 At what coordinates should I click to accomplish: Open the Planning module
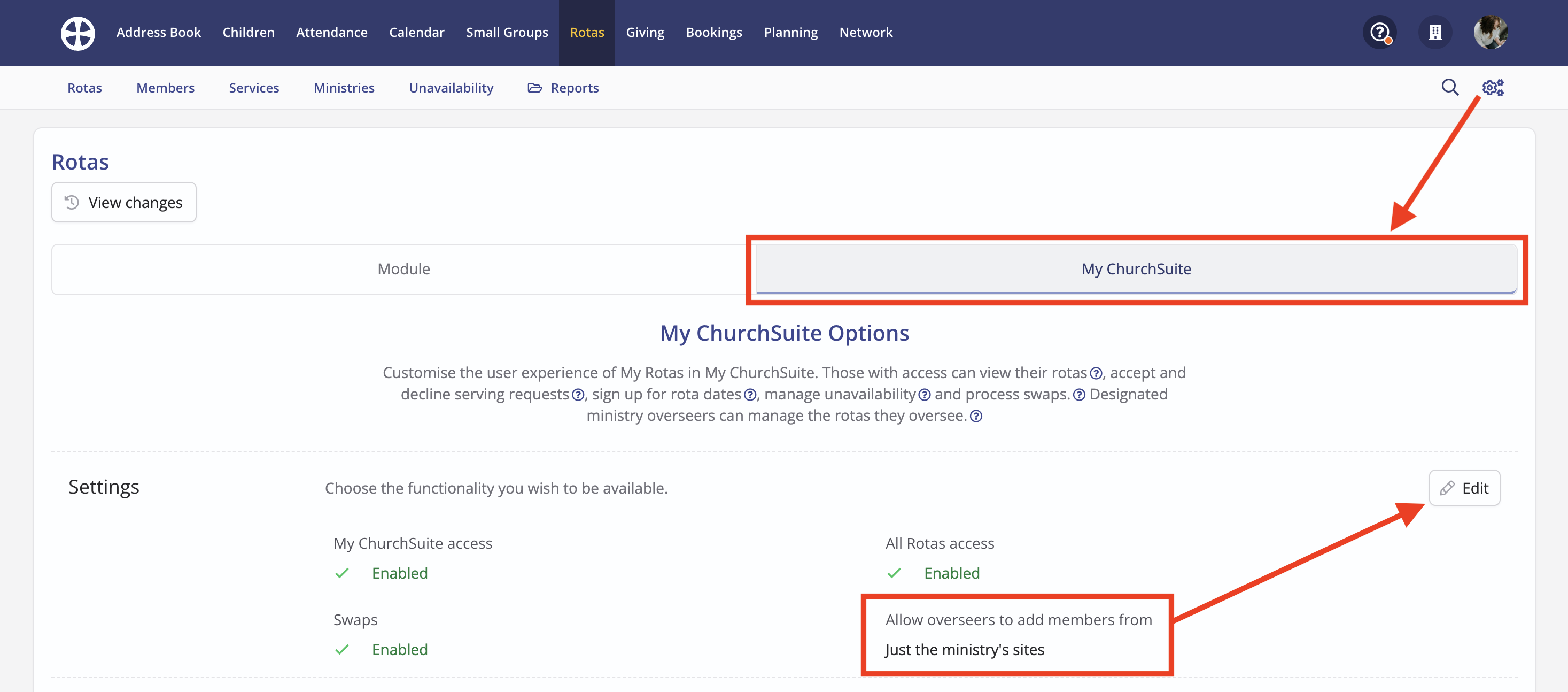791,32
